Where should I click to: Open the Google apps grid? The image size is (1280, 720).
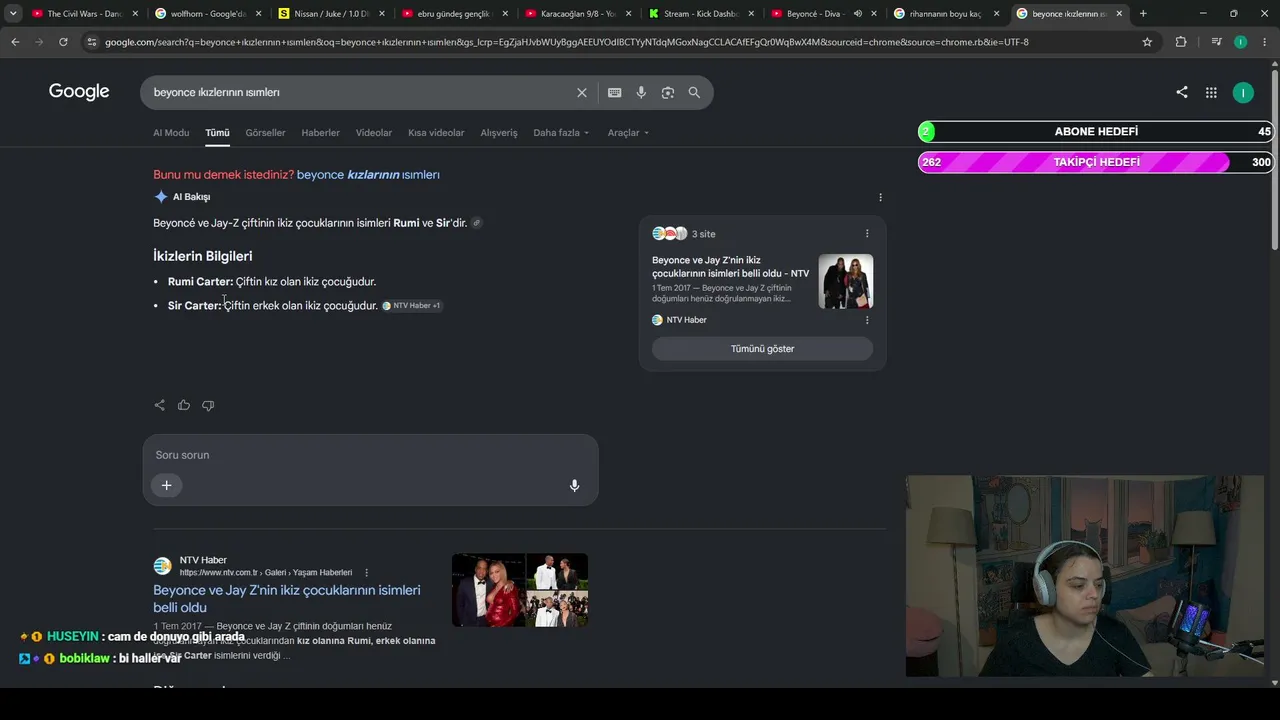pyautogui.click(x=1211, y=92)
